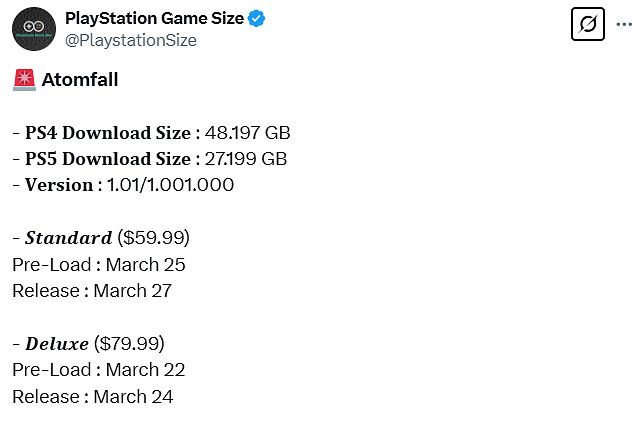Click the PlayStation Game Size profile avatar
The image size is (632, 430).
point(33,29)
